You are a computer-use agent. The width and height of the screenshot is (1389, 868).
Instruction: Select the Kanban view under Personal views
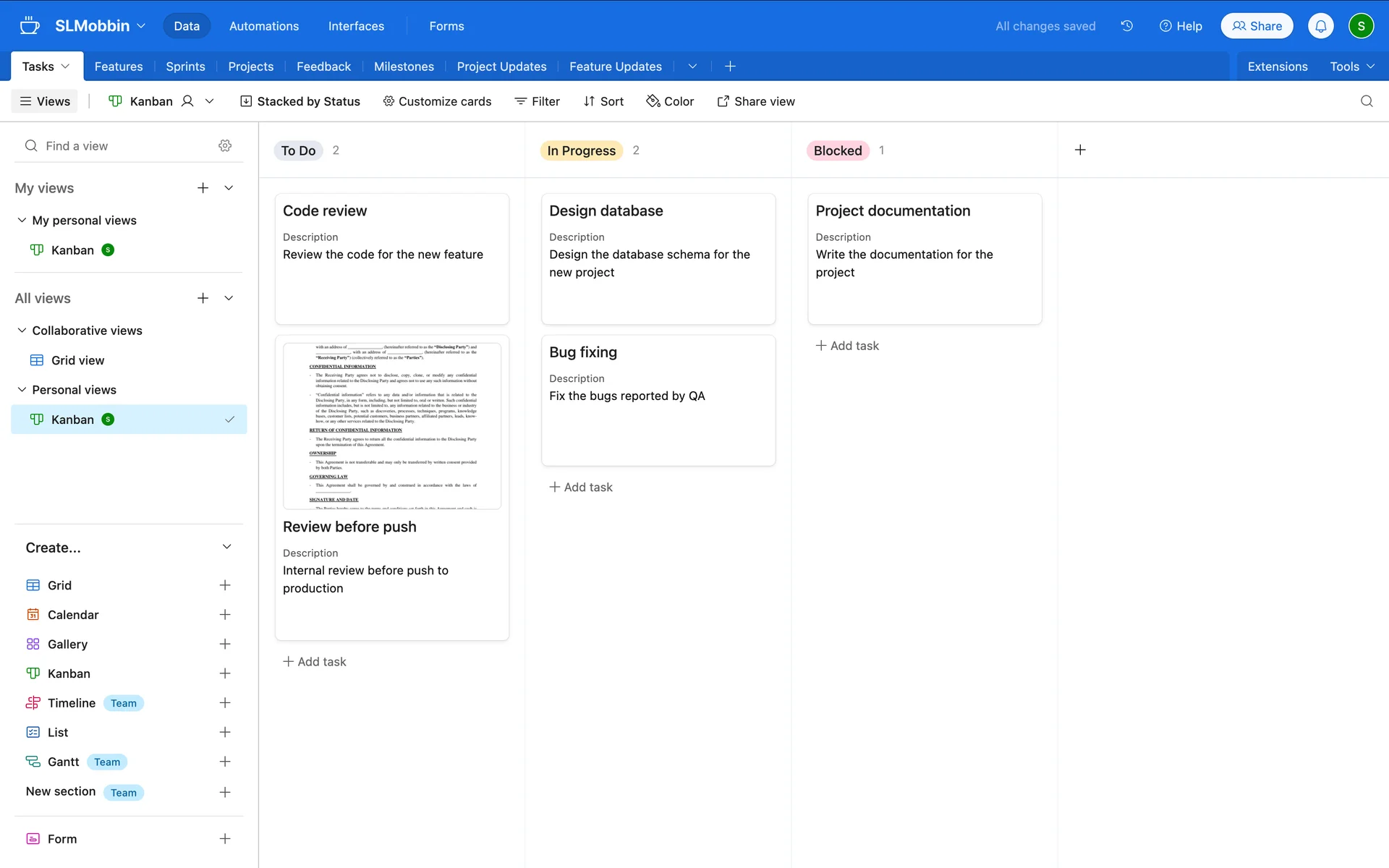tap(72, 420)
